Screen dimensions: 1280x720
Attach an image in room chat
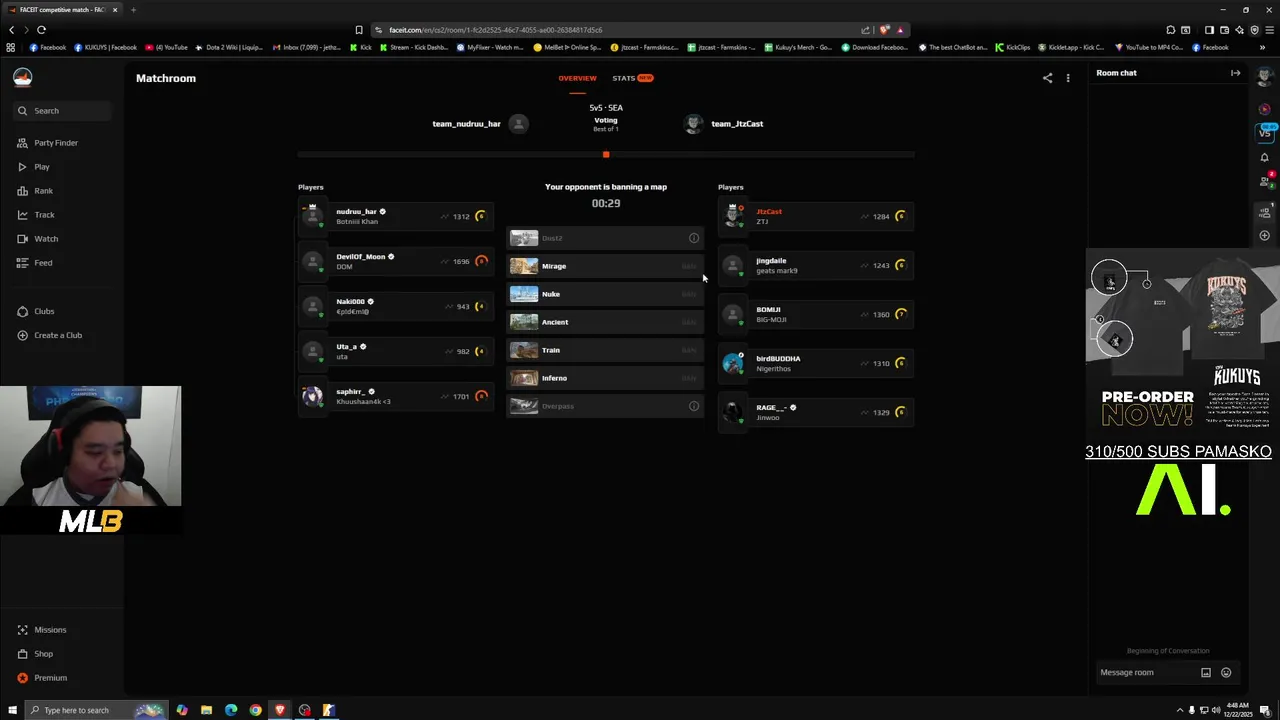click(x=1206, y=673)
